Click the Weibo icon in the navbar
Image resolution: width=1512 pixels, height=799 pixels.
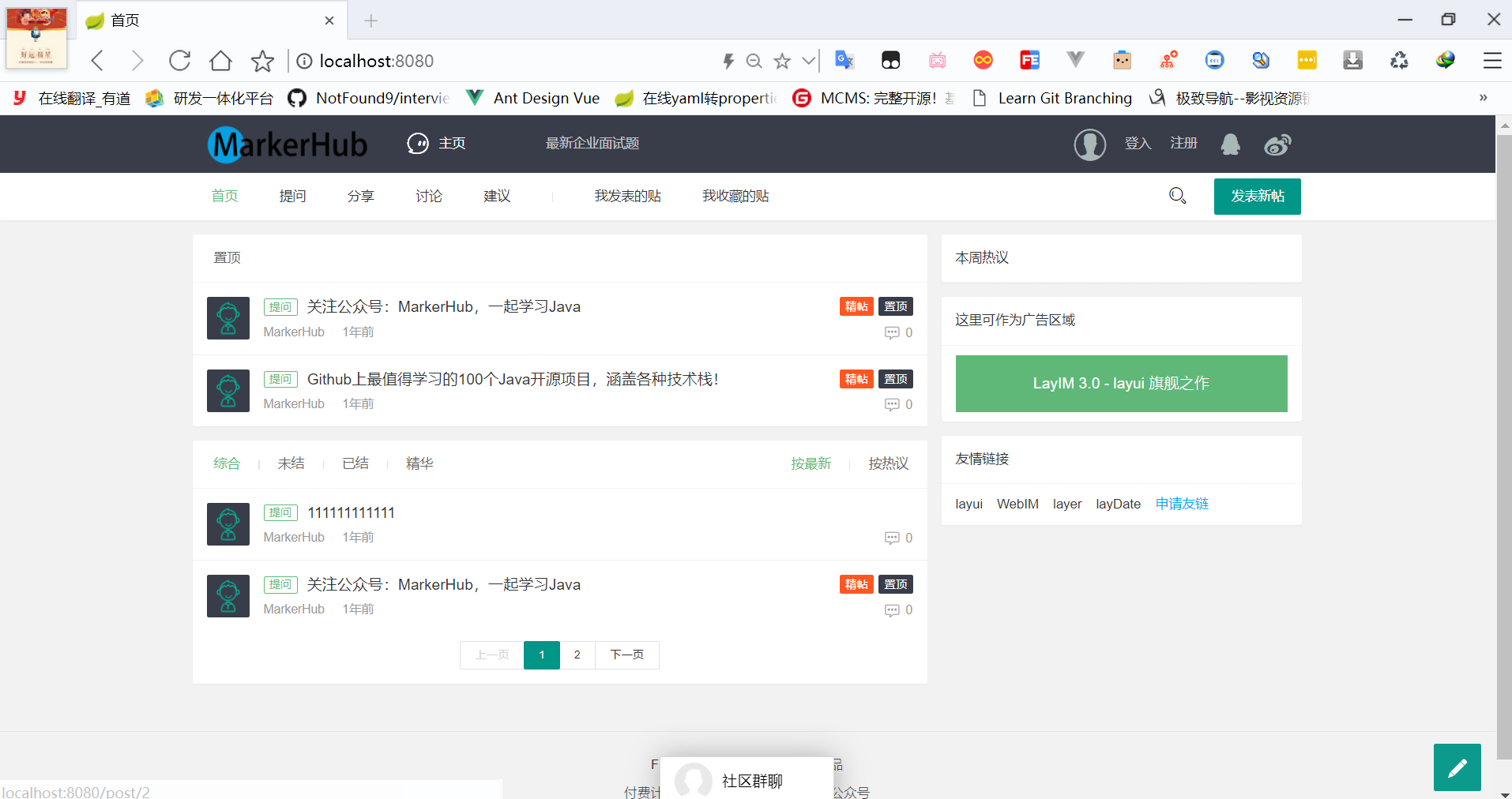[1277, 144]
